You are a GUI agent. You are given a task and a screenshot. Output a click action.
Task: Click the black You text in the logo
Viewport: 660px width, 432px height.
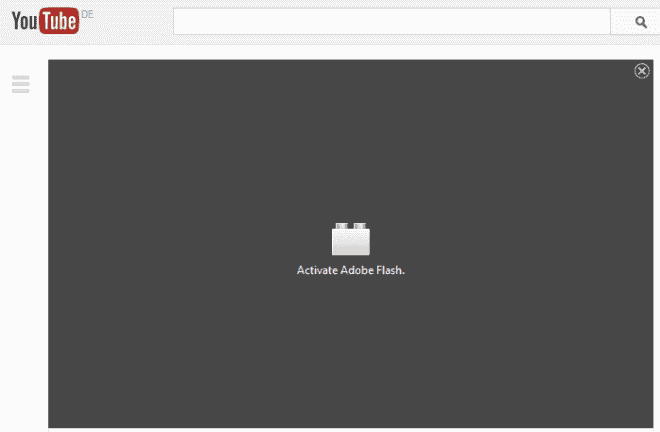(x=25, y=23)
